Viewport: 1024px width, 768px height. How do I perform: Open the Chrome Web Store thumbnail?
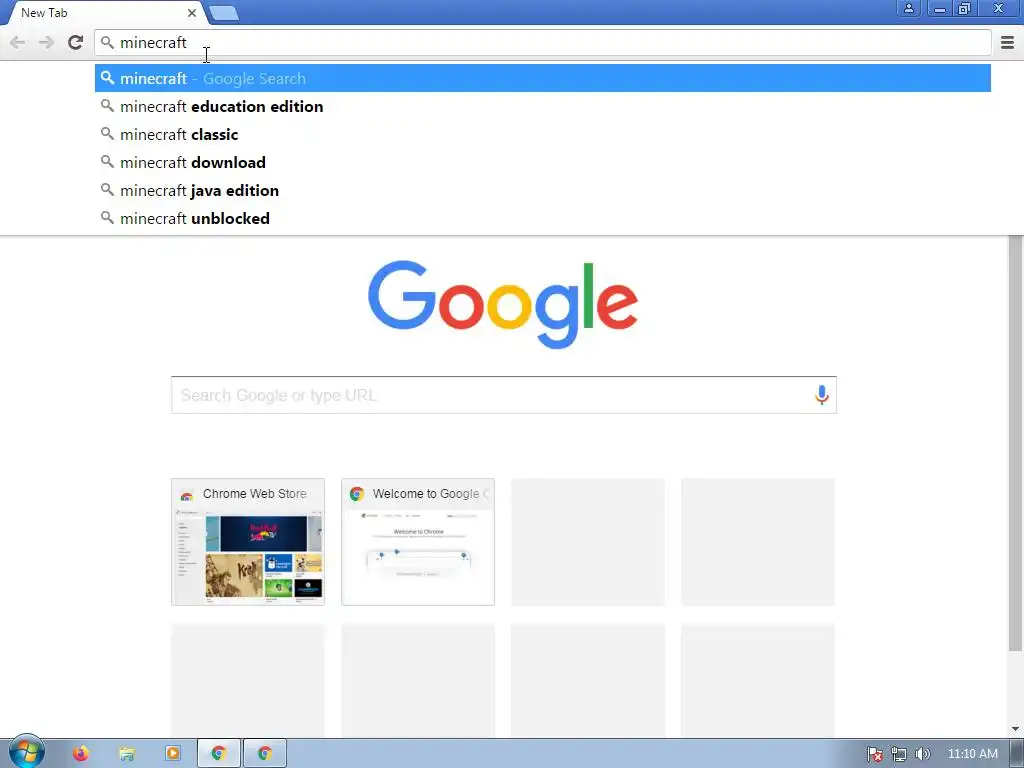[248, 542]
